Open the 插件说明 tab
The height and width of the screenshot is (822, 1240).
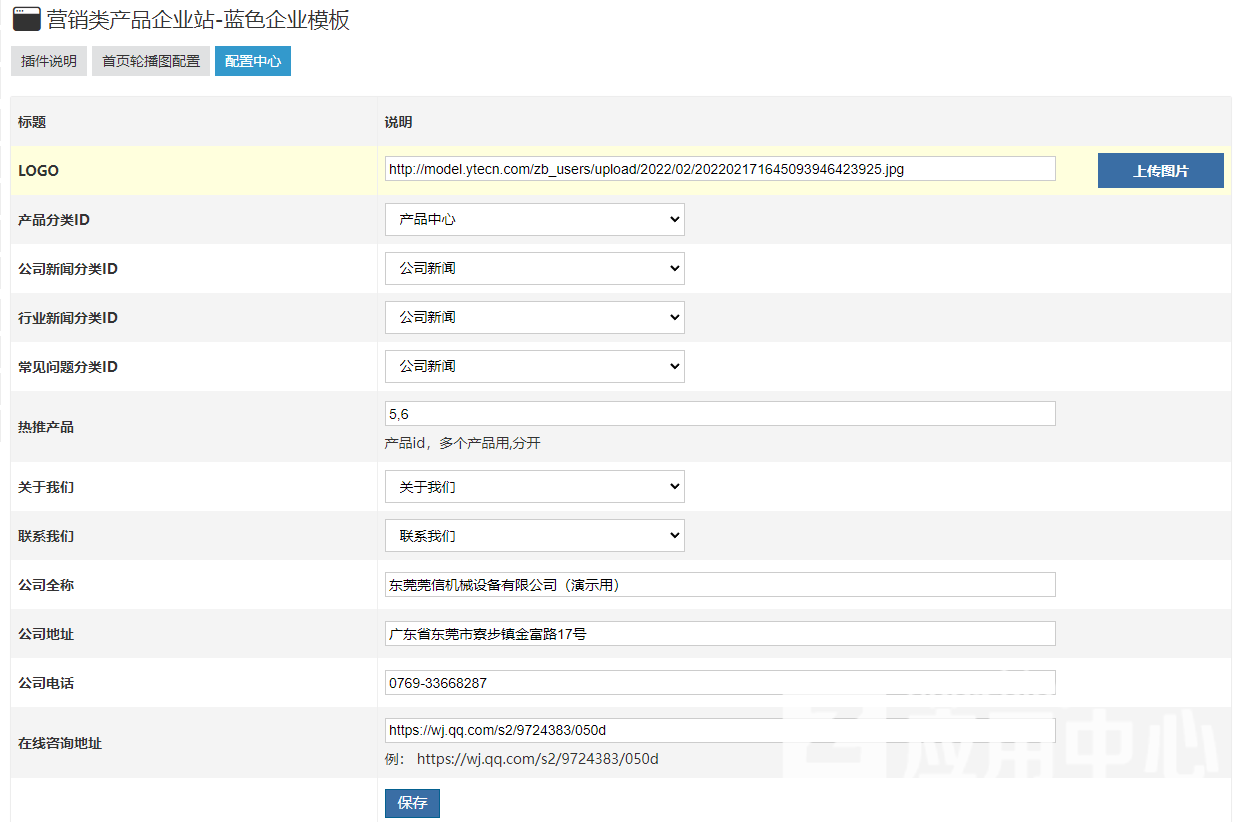[49, 61]
